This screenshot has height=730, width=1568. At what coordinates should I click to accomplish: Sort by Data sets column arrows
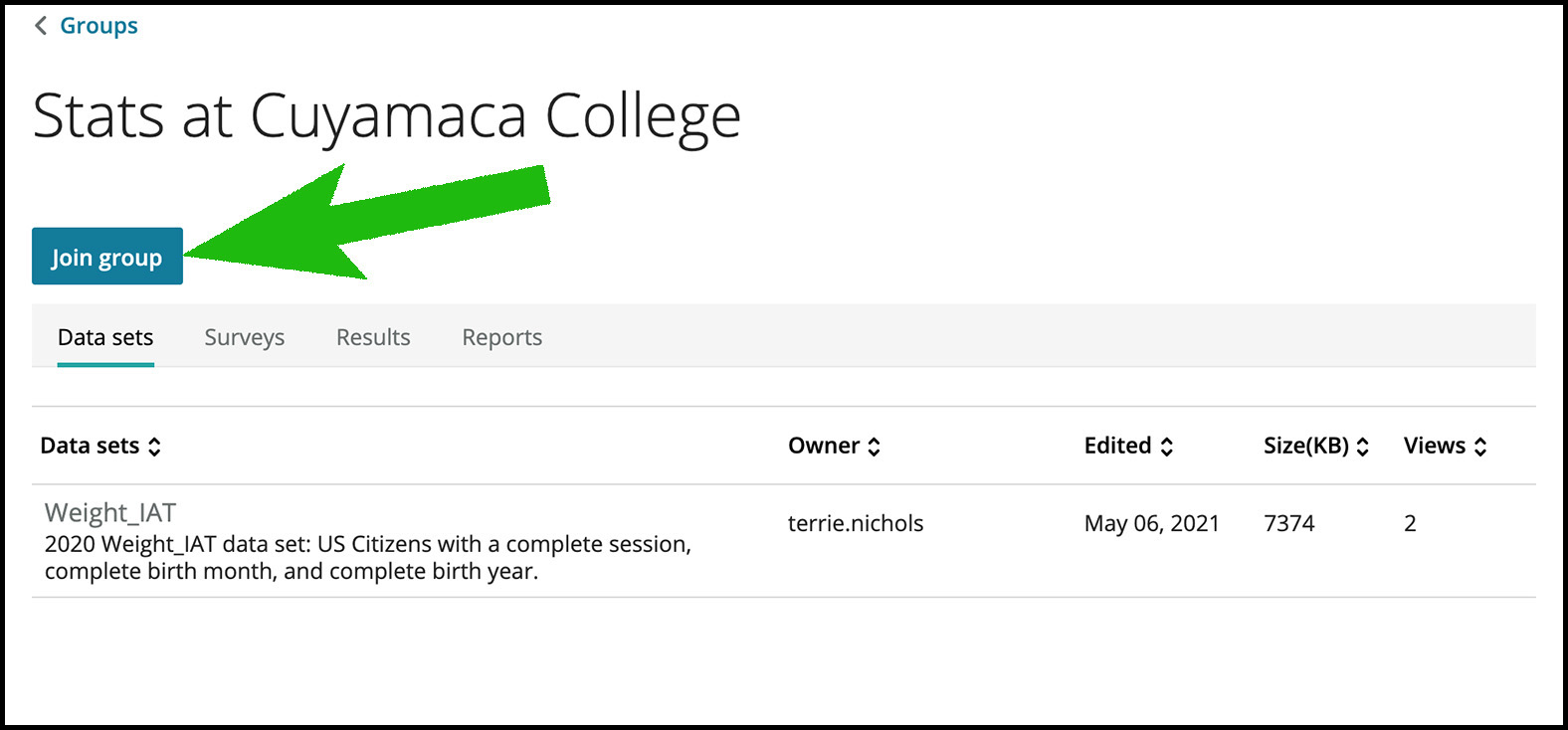pos(154,447)
